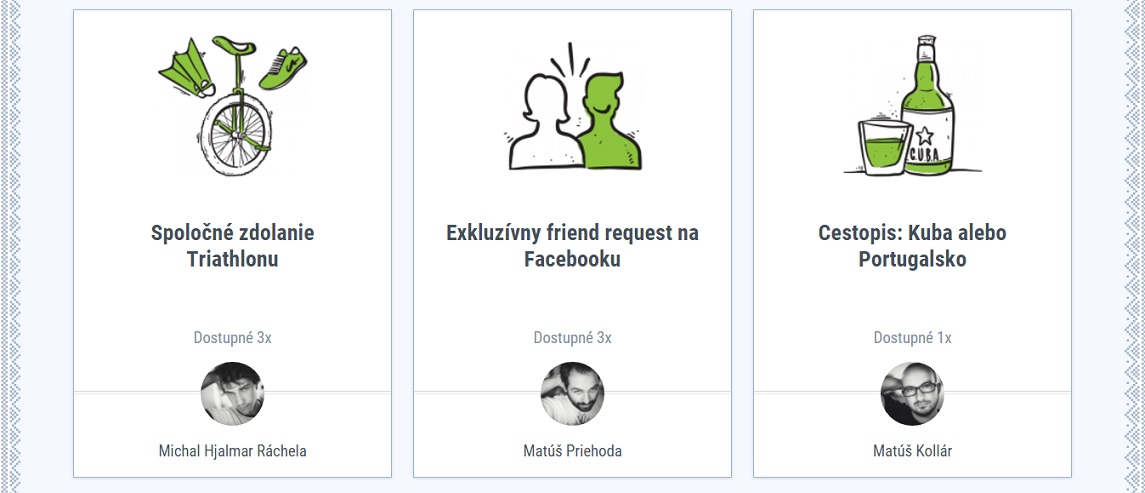Screen dimensions: 1145x493
Task: Click the green running shoe drawing
Action: coord(284,66)
